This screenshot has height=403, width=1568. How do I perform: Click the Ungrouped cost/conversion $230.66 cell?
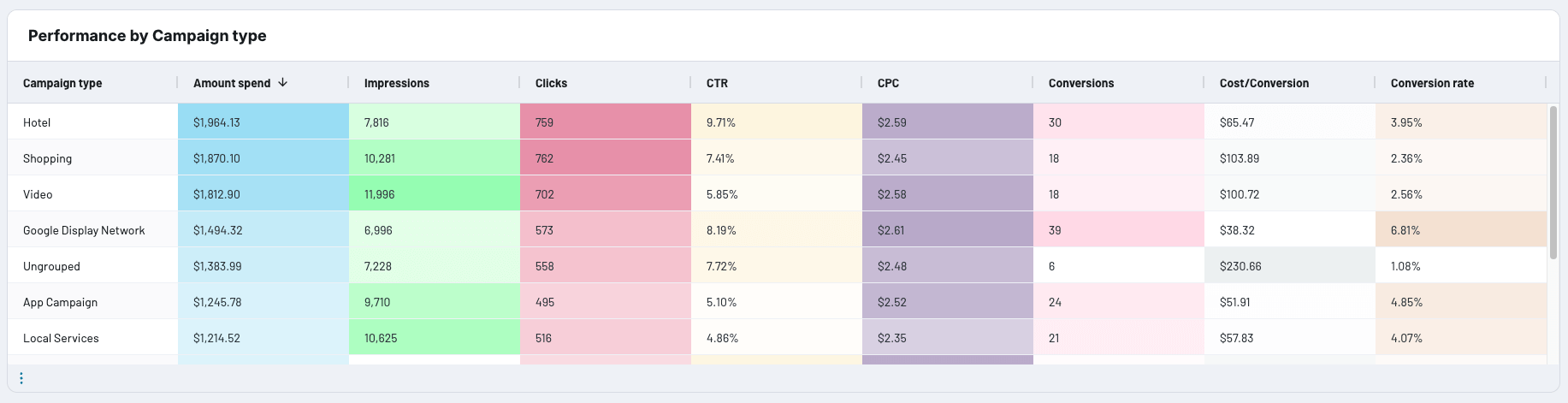(x=1240, y=267)
